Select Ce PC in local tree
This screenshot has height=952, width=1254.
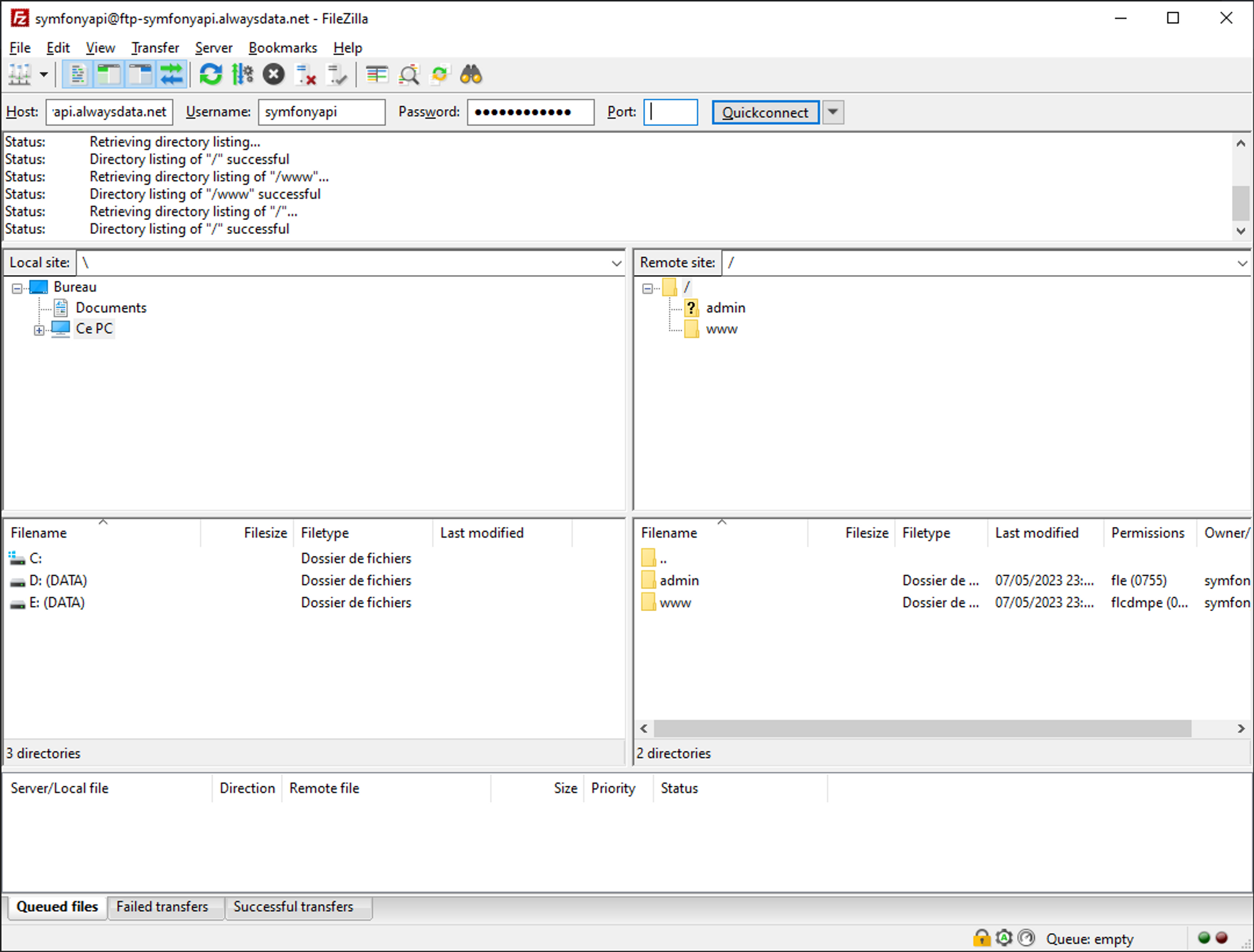[x=94, y=328]
